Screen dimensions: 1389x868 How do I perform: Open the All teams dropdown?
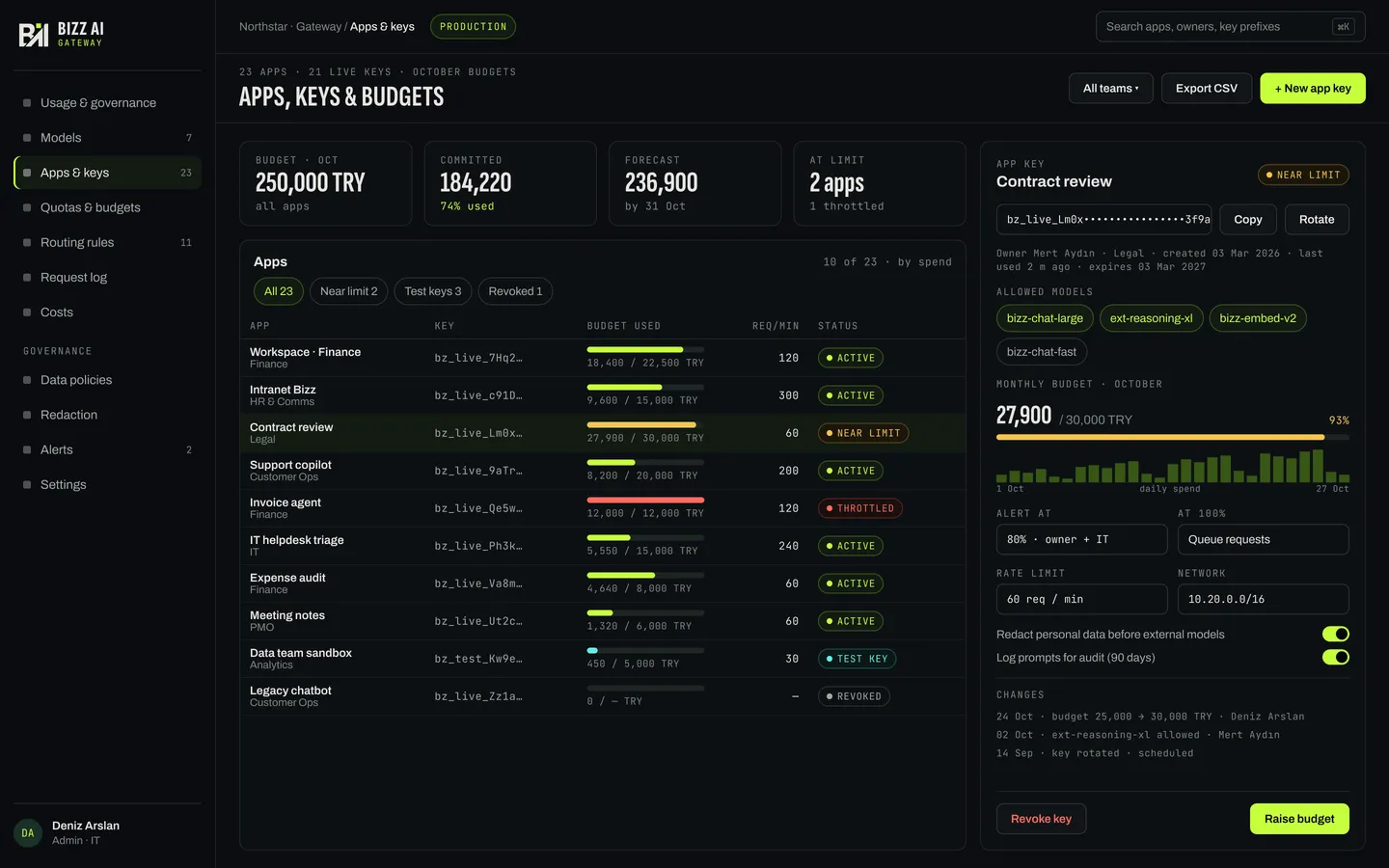click(1111, 89)
